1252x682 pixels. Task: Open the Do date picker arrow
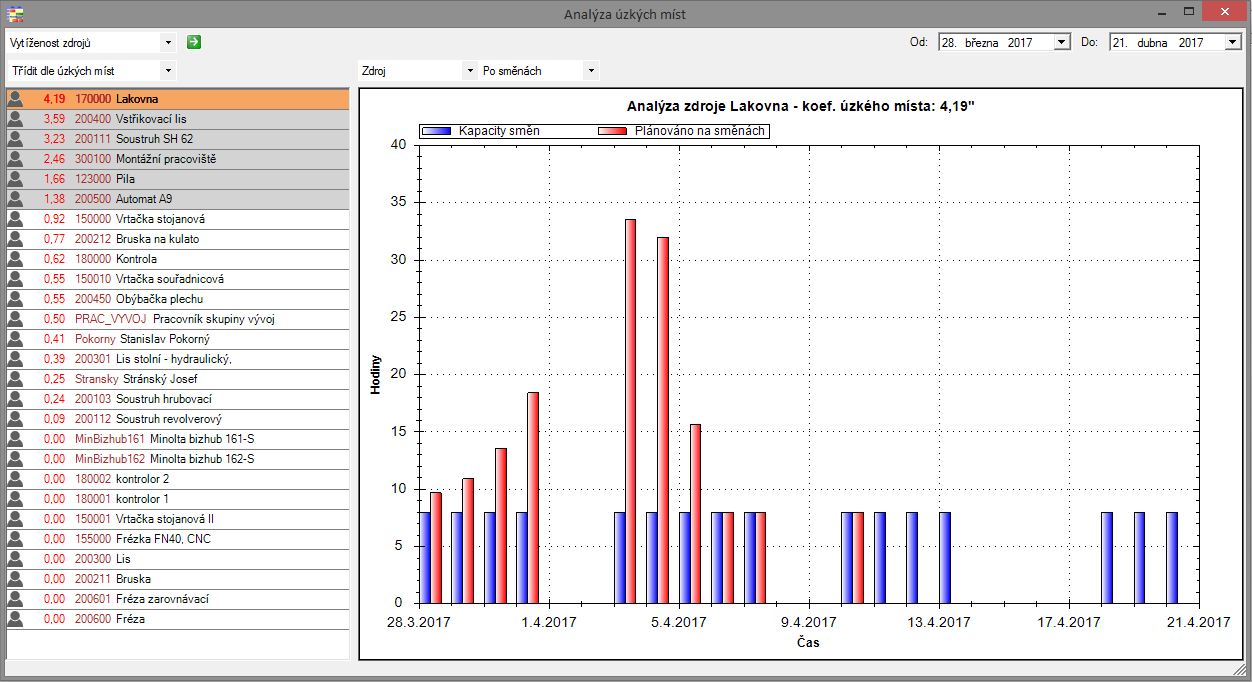1233,42
